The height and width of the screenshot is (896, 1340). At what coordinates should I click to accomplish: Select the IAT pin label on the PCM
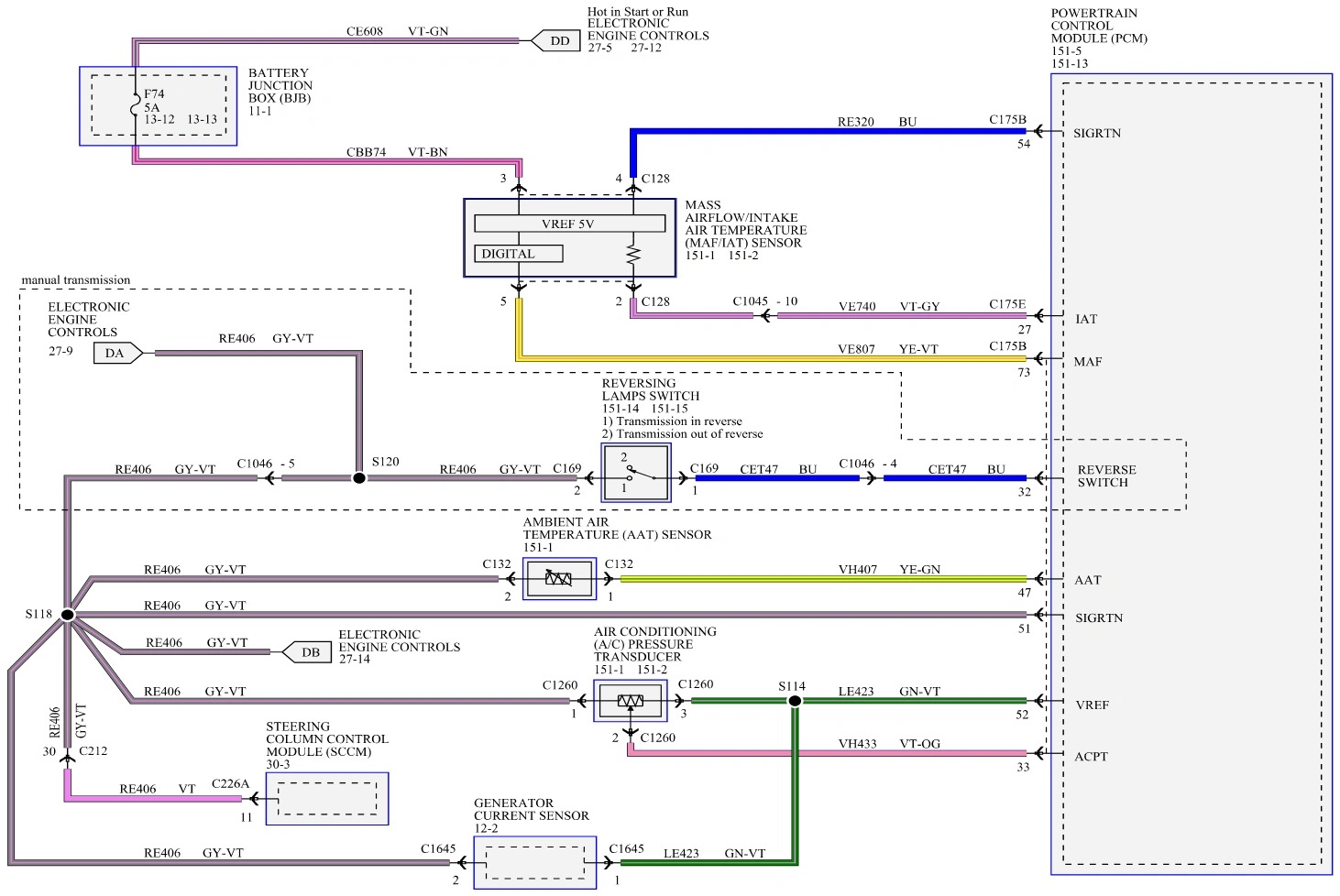point(1086,320)
